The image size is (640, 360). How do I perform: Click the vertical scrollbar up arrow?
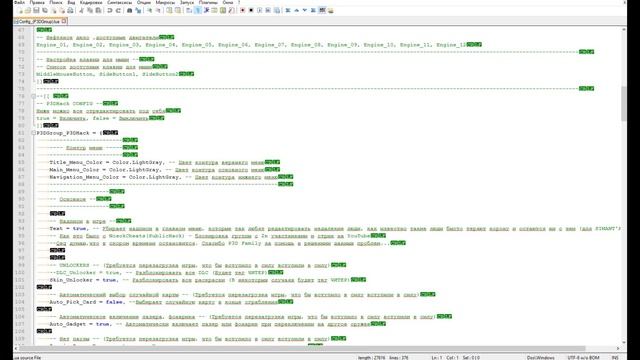tap(624, 29)
